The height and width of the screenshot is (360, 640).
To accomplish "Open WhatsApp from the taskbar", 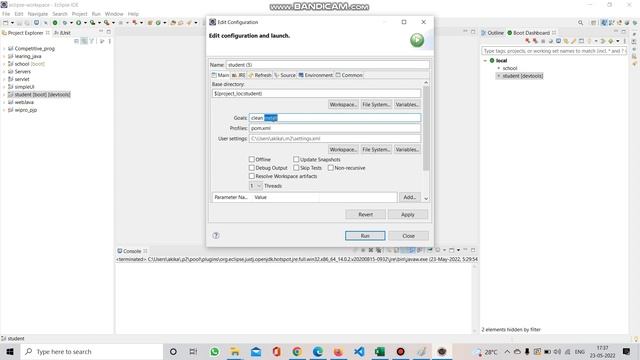I will tap(214, 351).
